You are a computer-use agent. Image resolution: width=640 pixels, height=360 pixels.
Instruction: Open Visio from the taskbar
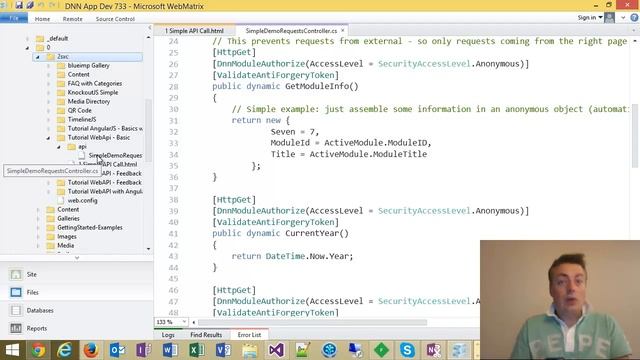223,350
